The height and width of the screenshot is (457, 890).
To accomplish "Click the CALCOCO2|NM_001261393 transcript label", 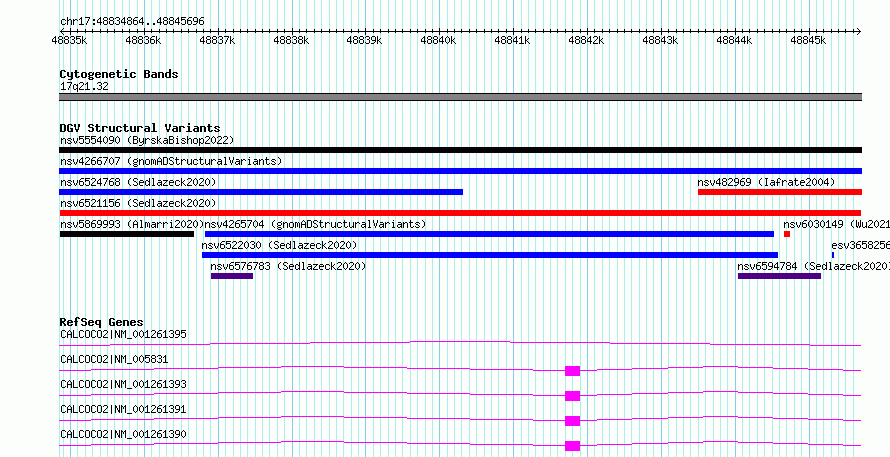I will [x=123, y=384].
